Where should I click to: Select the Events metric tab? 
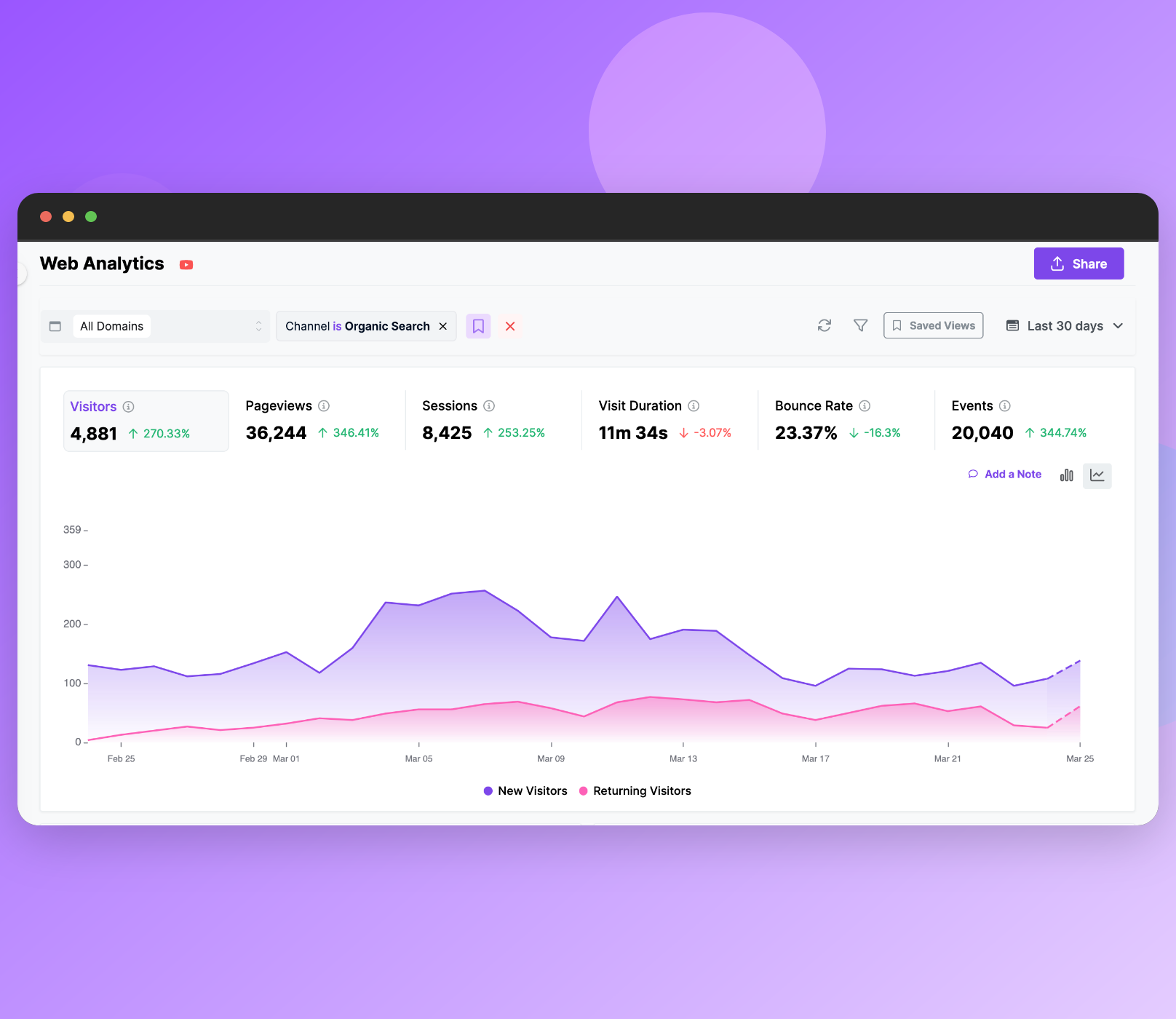click(1022, 420)
